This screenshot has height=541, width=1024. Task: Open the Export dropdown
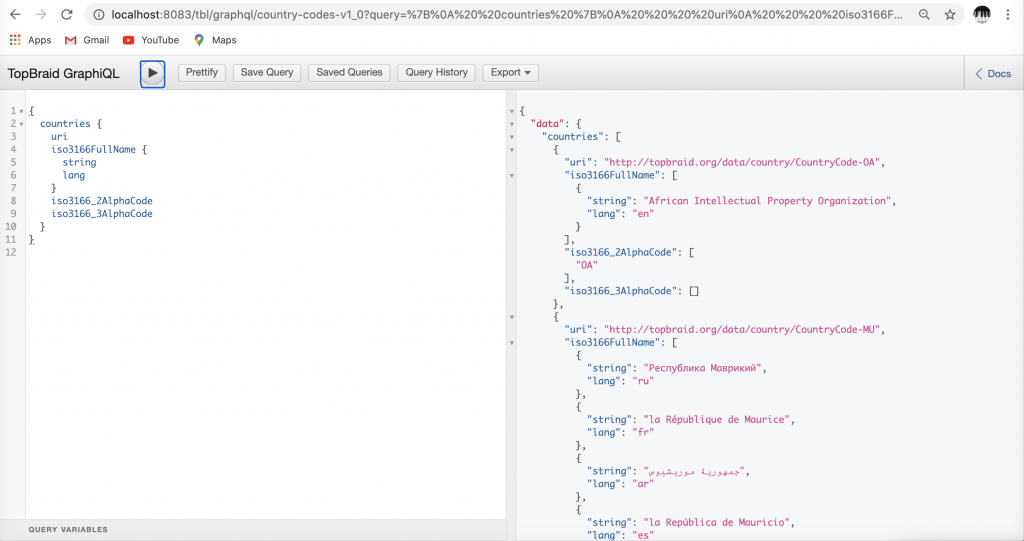[x=511, y=73]
